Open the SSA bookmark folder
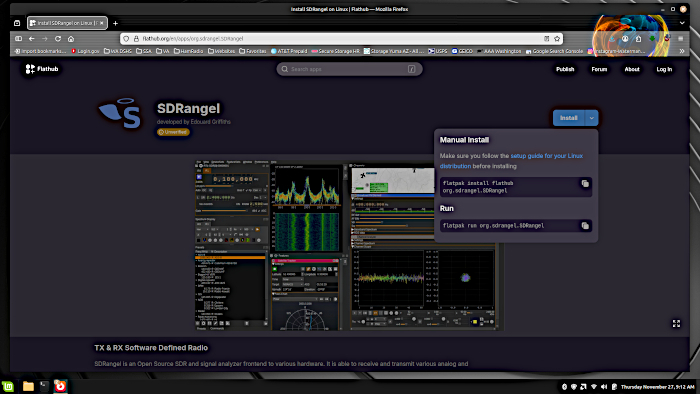700x394 pixels. [x=144, y=51]
